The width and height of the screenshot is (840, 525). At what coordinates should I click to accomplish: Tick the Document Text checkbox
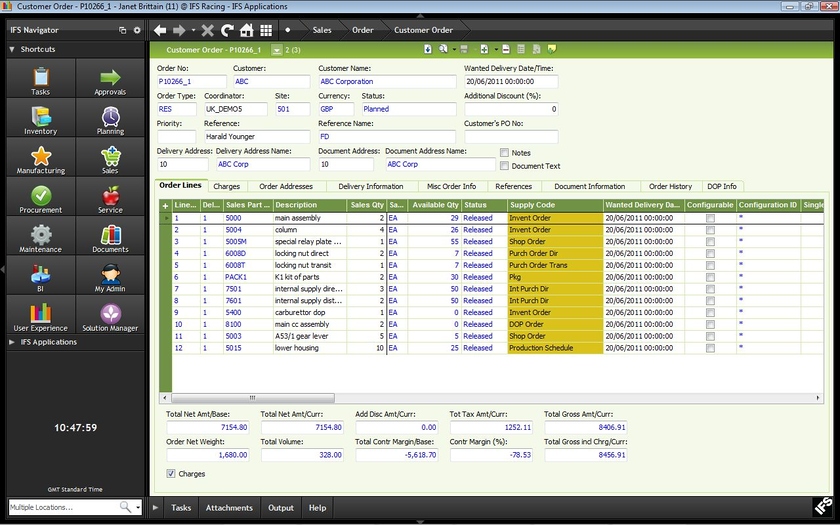505,166
